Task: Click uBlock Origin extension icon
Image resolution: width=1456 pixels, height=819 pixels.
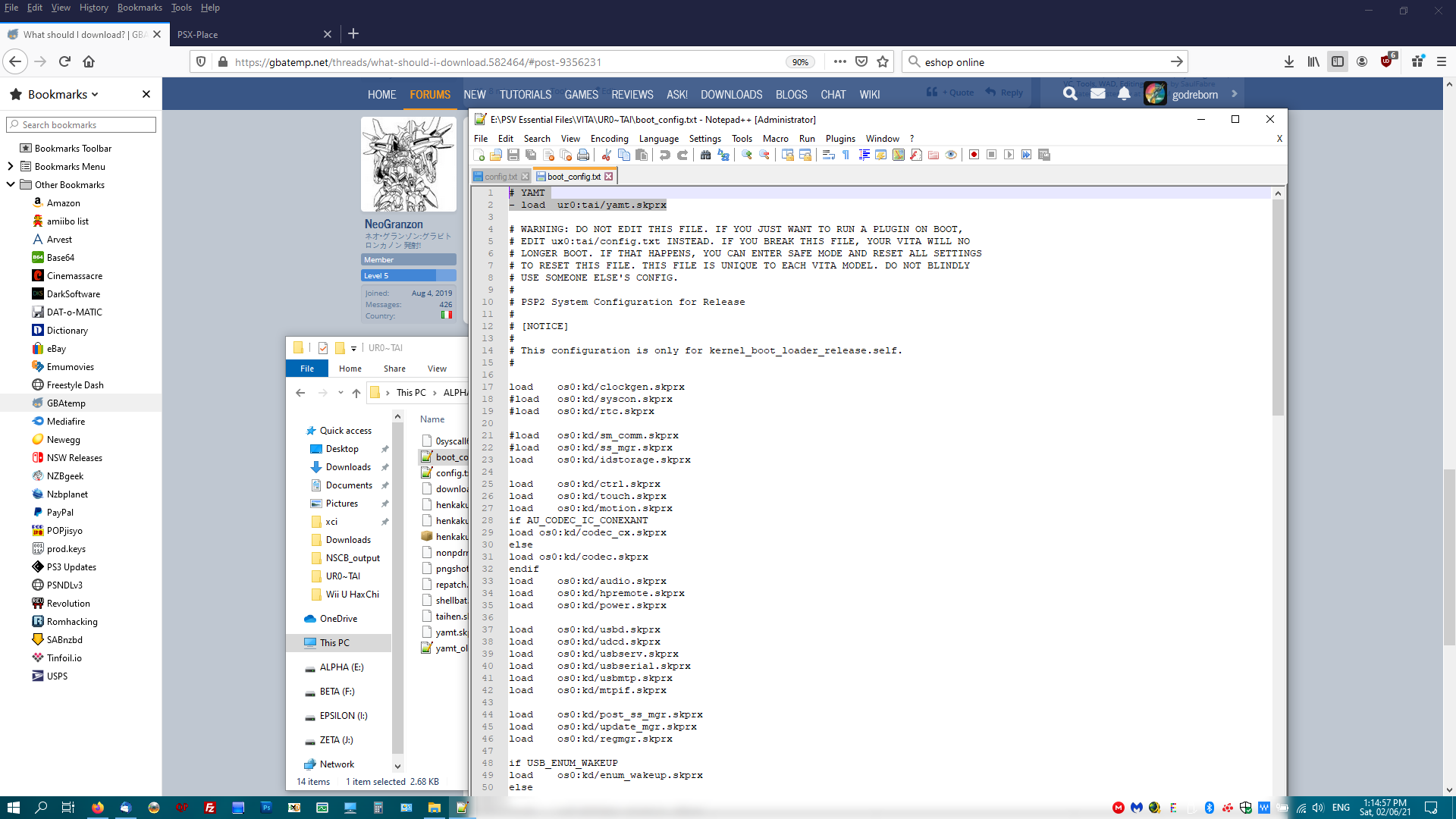Action: pyautogui.click(x=1388, y=61)
